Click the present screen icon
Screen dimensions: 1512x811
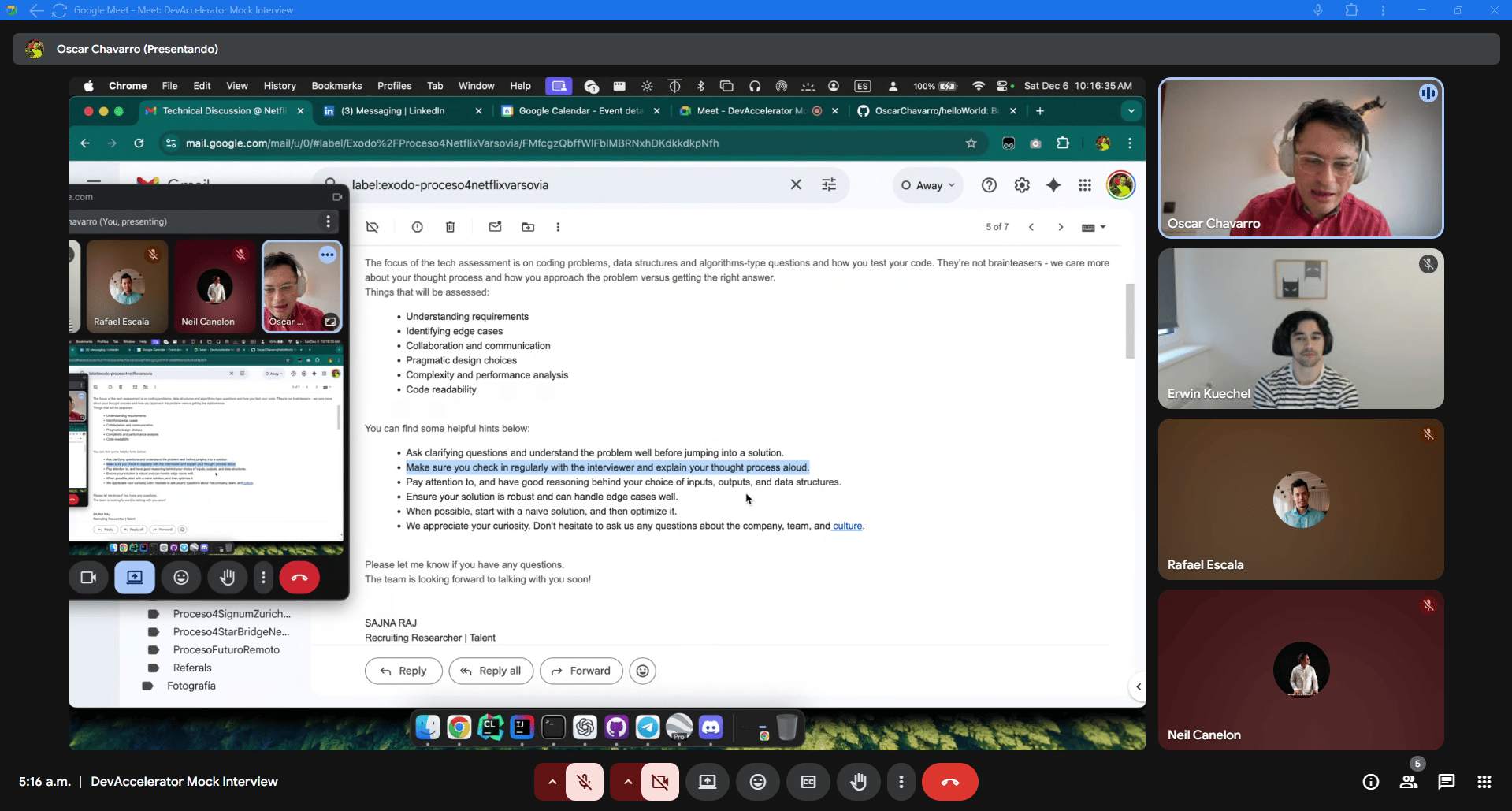(x=707, y=782)
